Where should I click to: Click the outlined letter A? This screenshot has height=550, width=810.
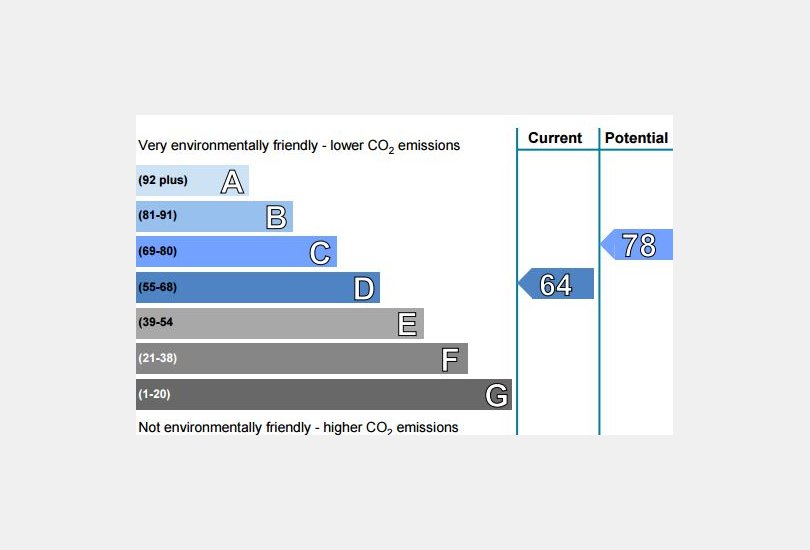point(232,182)
